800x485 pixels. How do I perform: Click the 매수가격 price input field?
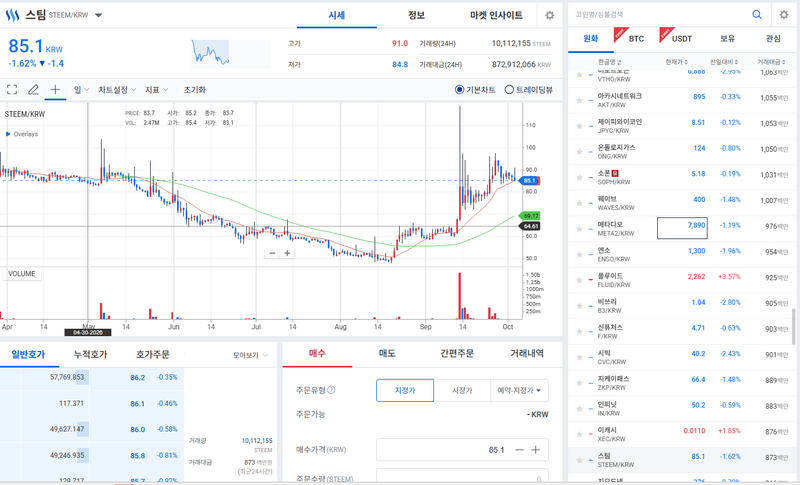(462, 450)
